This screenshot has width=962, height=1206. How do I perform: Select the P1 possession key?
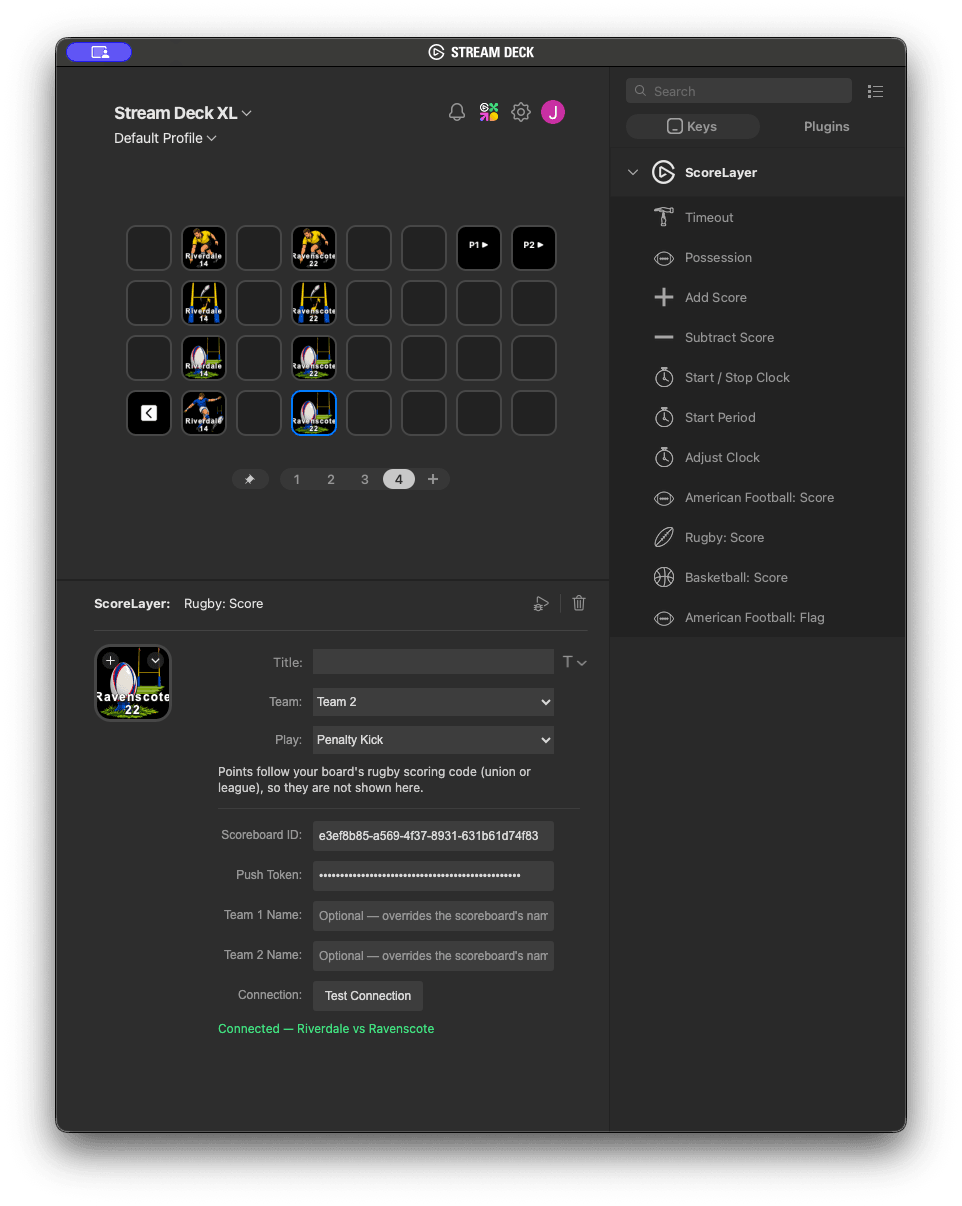(x=479, y=248)
